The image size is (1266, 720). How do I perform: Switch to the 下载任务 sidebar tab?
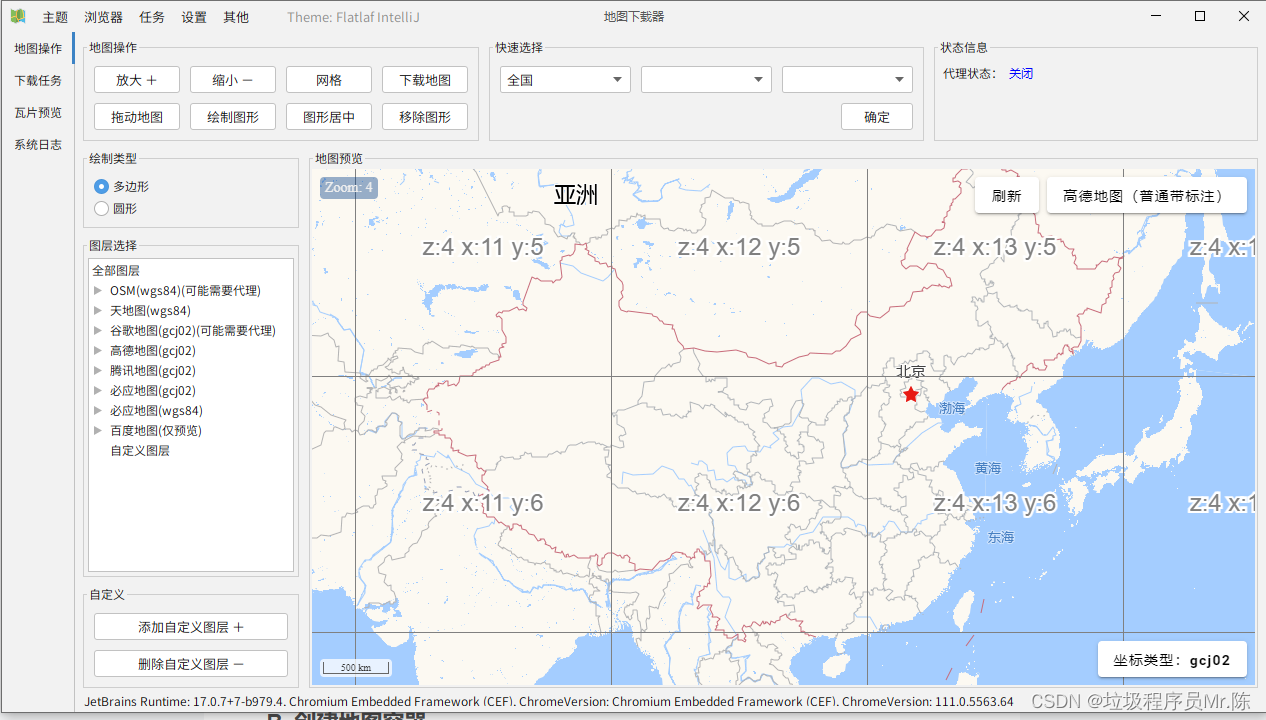pos(37,80)
